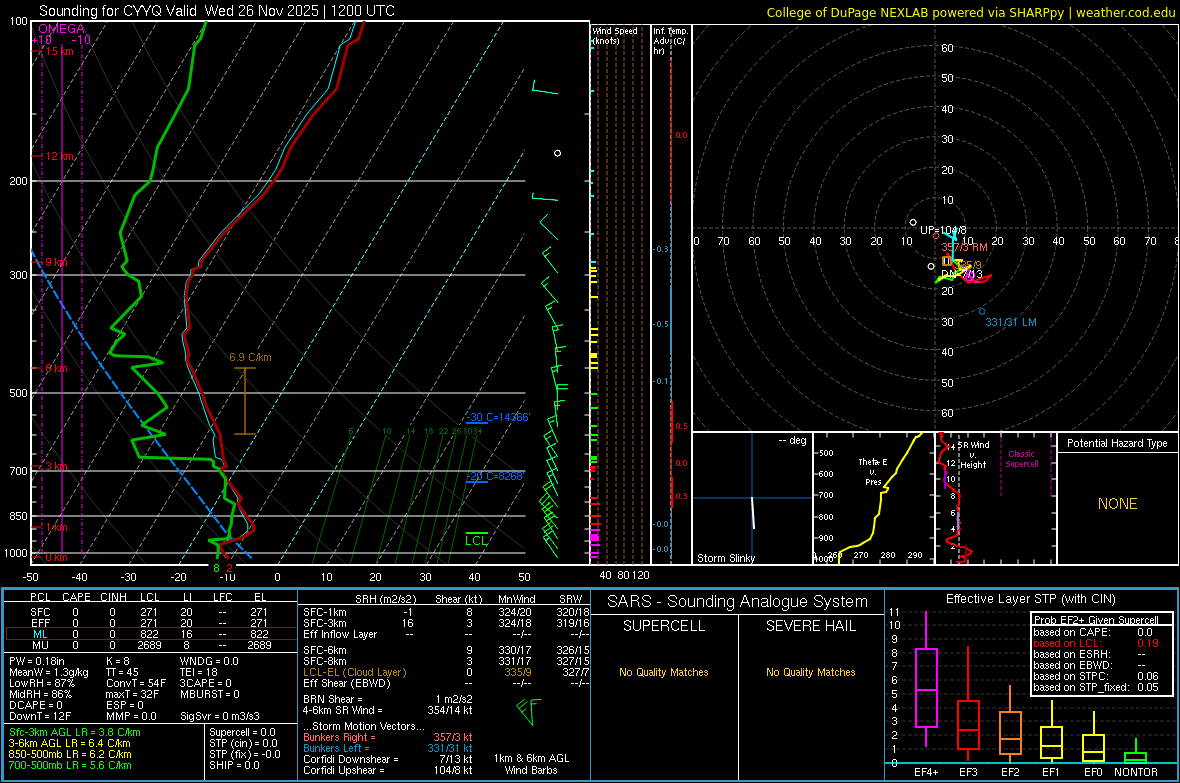Click the UP=104/8 hodograph label
The image size is (1180, 783).
pos(943,230)
